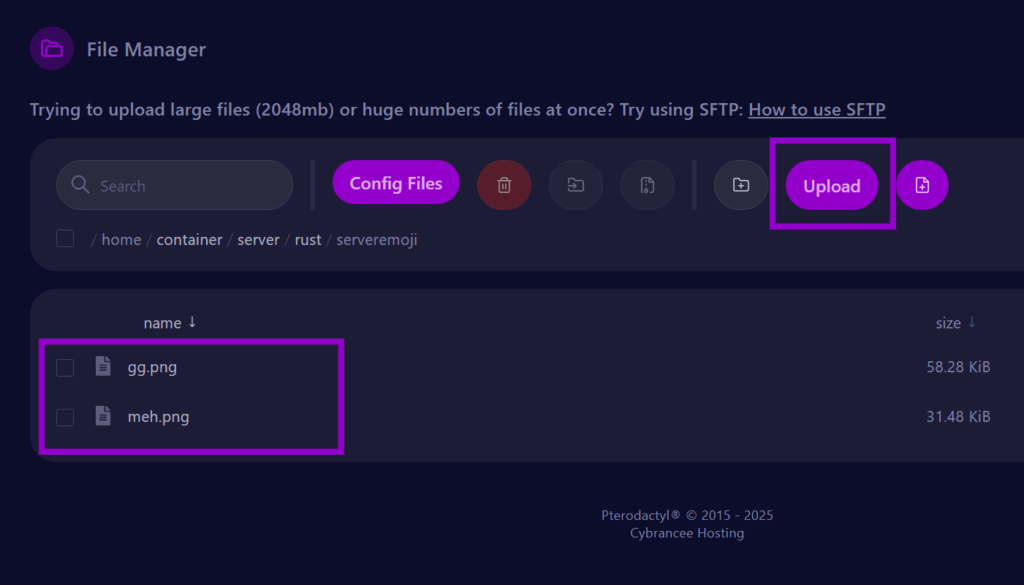1024x585 pixels.
Task: Tick the checkbox next to meh.png
Action: pyautogui.click(x=65, y=418)
